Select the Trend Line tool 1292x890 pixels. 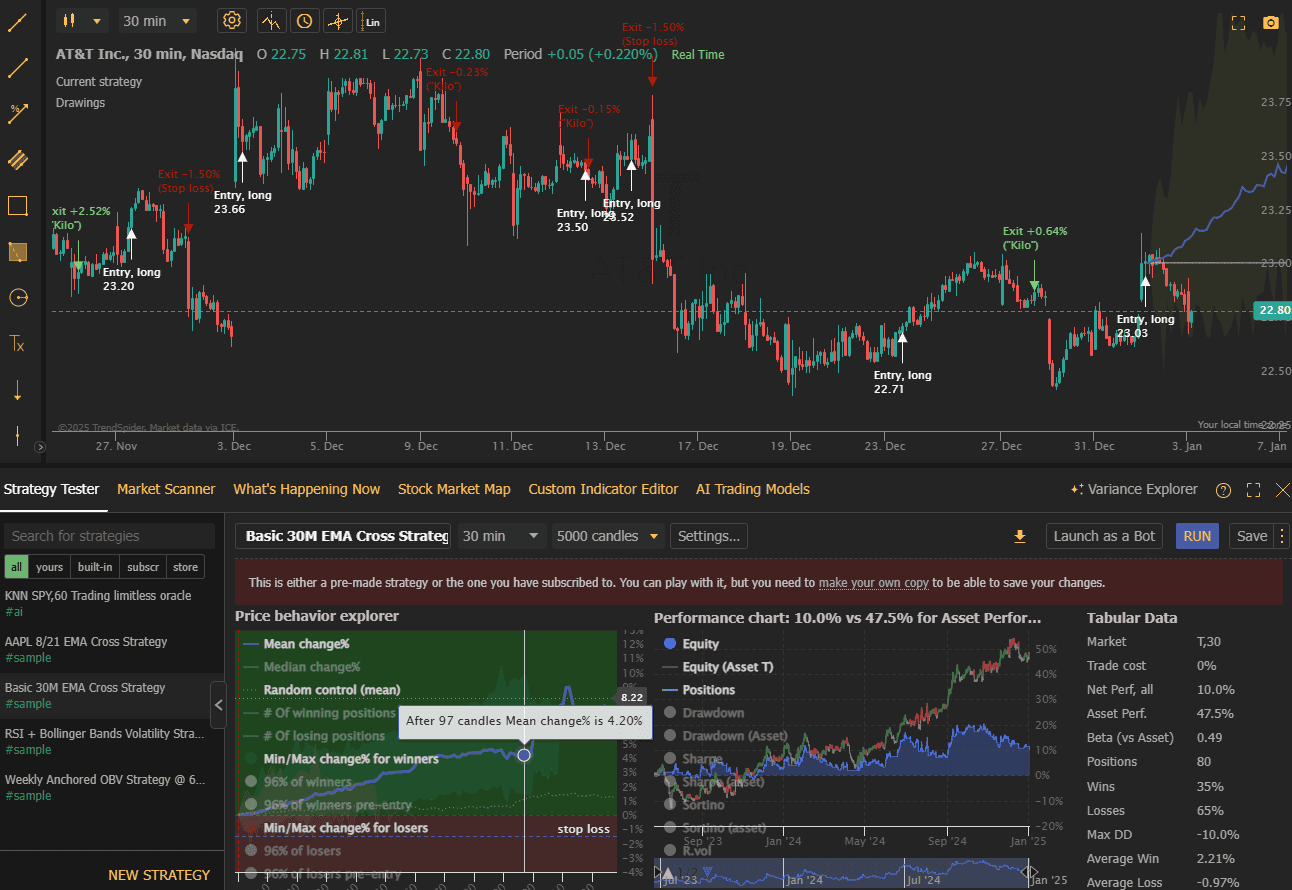click(16, 67)
